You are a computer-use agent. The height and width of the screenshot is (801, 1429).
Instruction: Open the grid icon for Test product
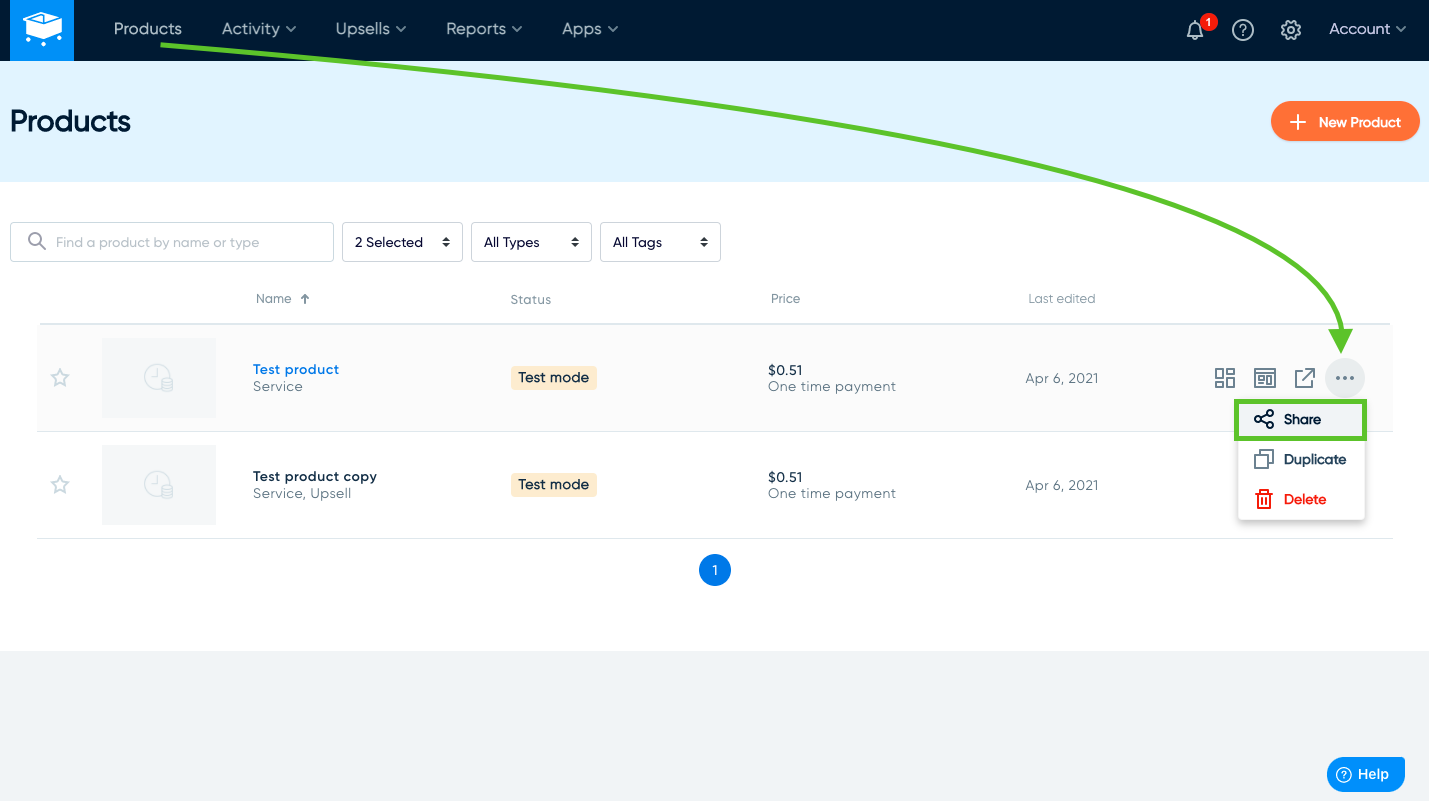[x=1225, y=378]
